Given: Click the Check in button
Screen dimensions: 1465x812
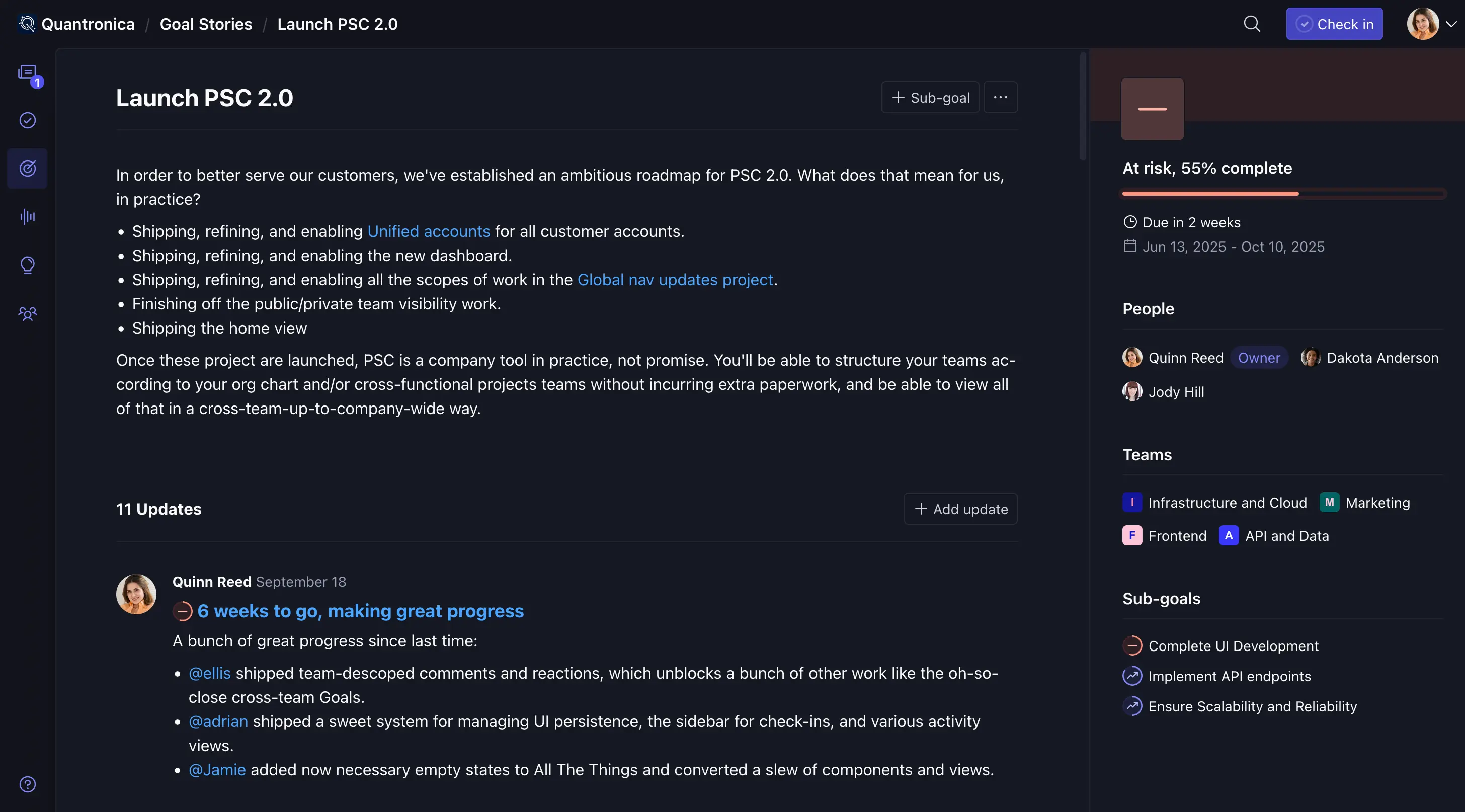Looking at the screenshot, I should point(1334,24).
